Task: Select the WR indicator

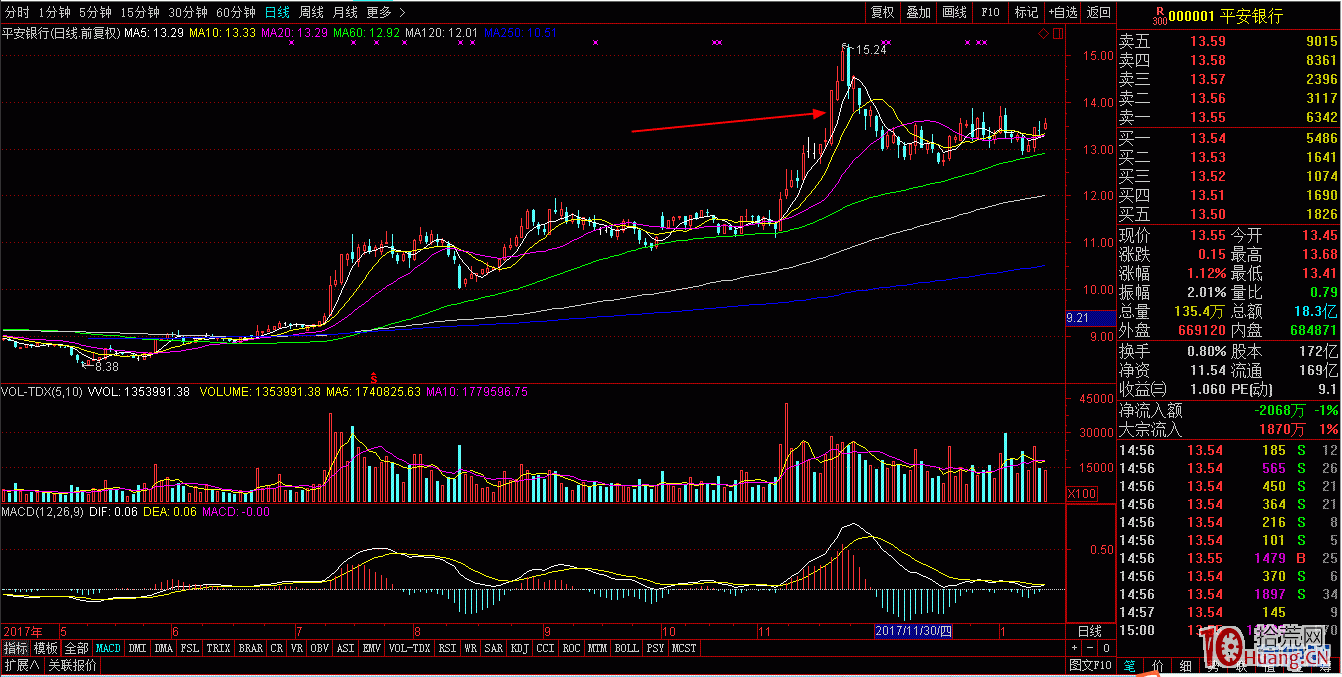Action: pos(470,648)
